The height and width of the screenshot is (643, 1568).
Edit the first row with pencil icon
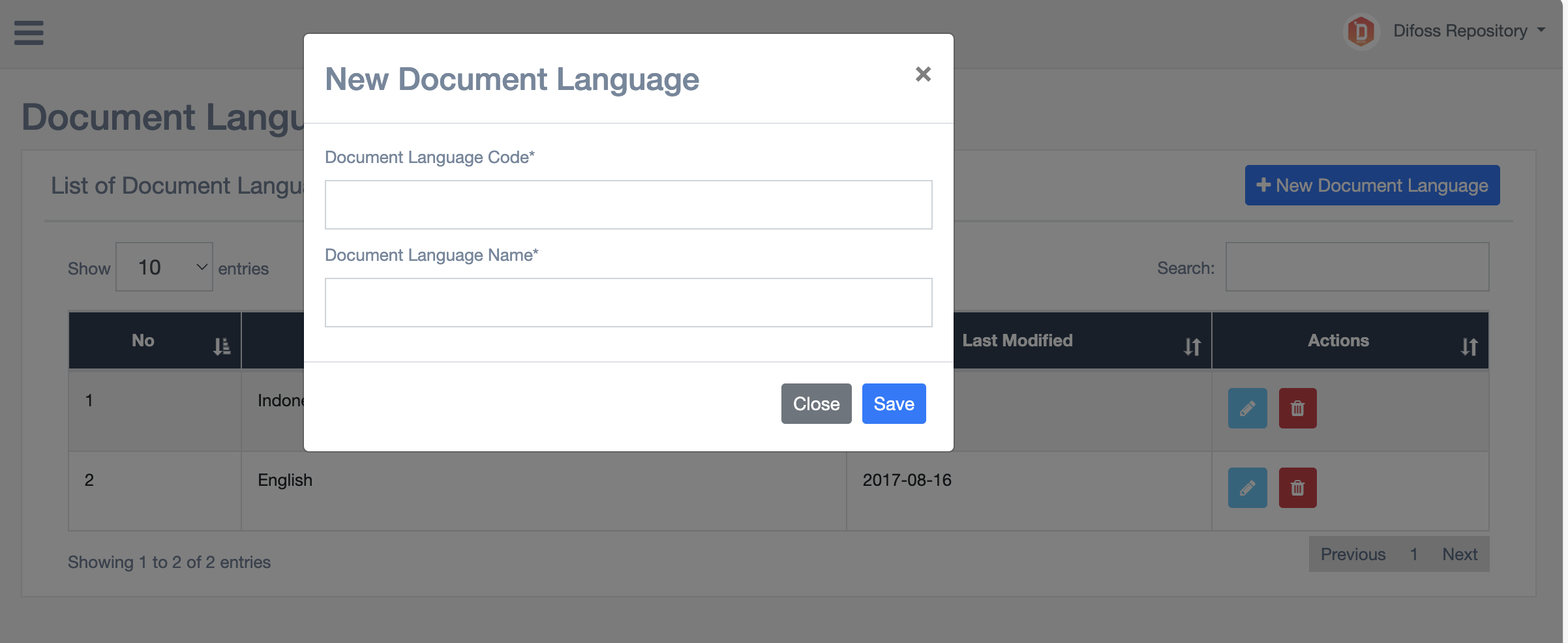click(1247, 408)
